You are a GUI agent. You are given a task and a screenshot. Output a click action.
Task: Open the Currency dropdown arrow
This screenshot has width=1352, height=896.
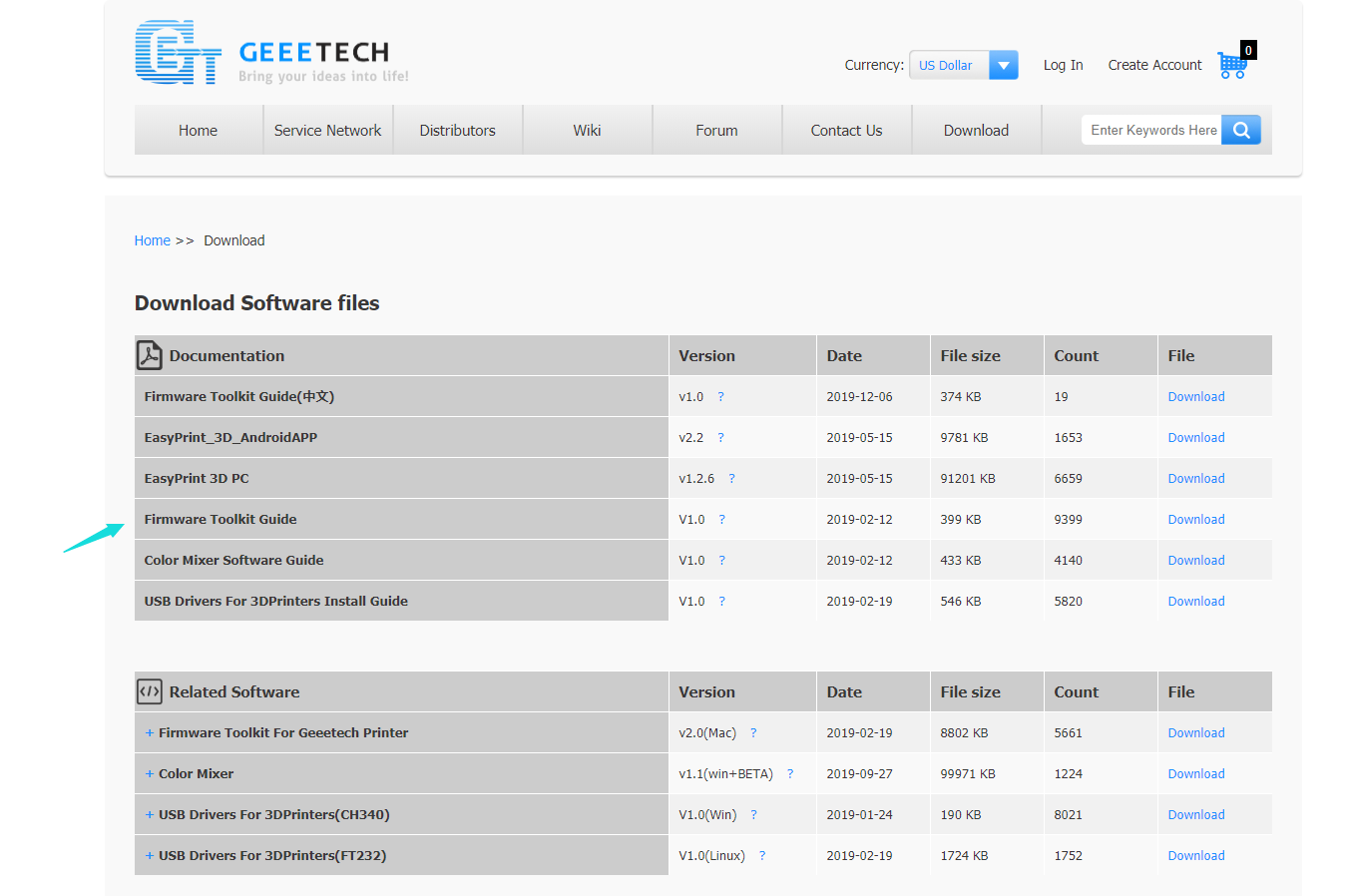click(x=1004, y=66)
